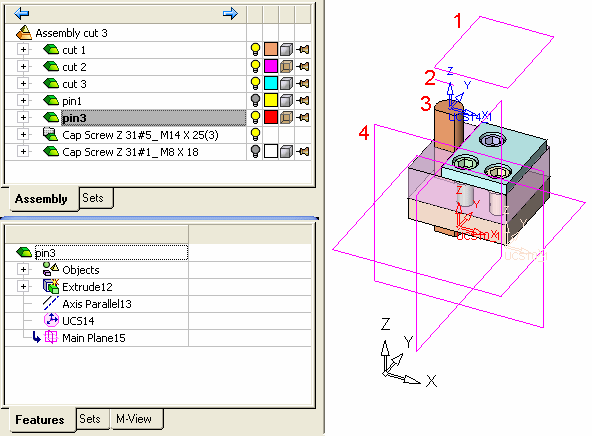Expand the Cap Screw M8 X 18 node
592x436 pixels.
(23, 151)
